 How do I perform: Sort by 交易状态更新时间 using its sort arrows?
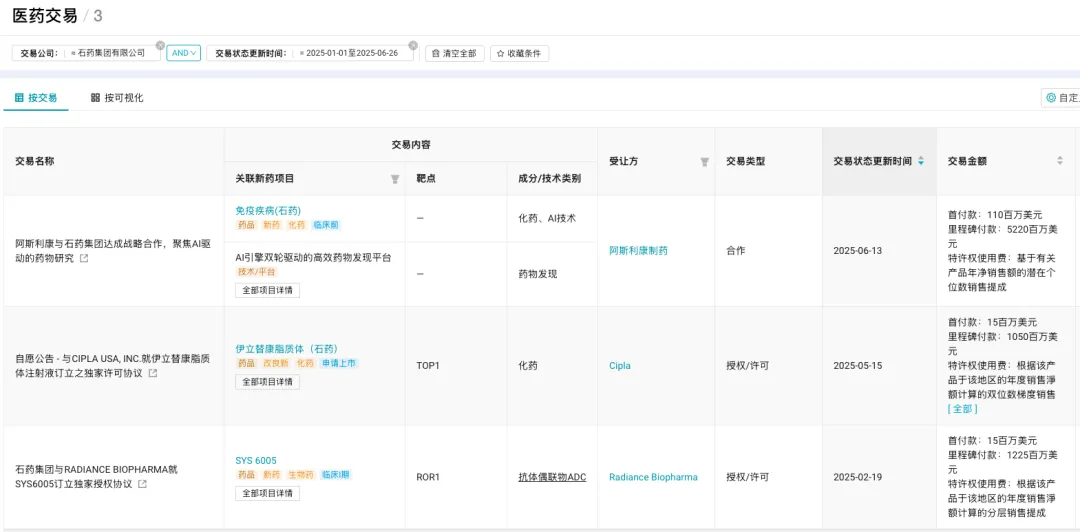[921, 161]
